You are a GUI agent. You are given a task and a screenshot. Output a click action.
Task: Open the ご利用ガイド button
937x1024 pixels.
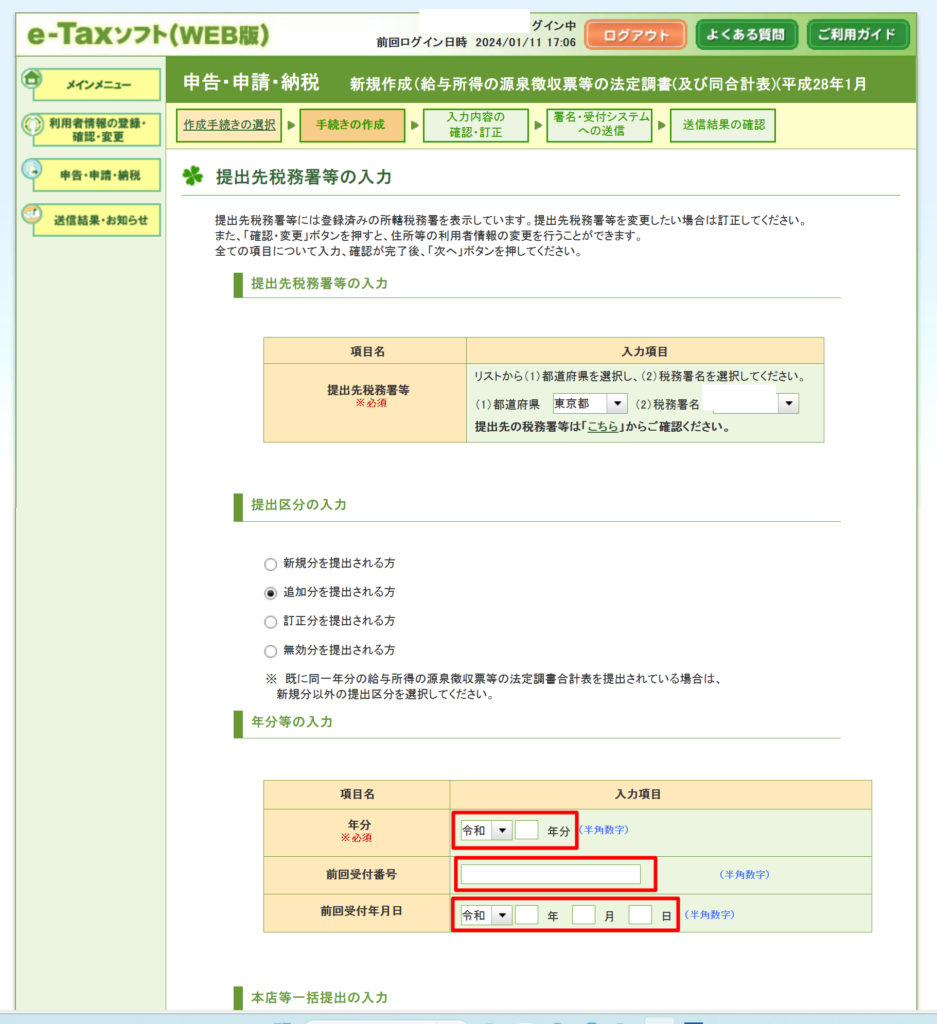pos(858,35)
